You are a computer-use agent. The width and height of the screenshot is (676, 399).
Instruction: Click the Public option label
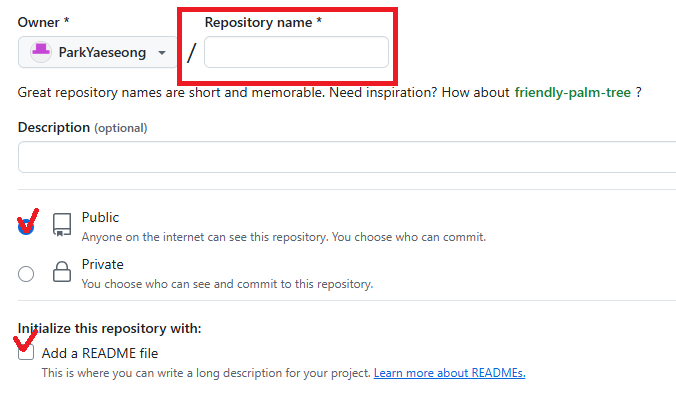tap(100, 217)
